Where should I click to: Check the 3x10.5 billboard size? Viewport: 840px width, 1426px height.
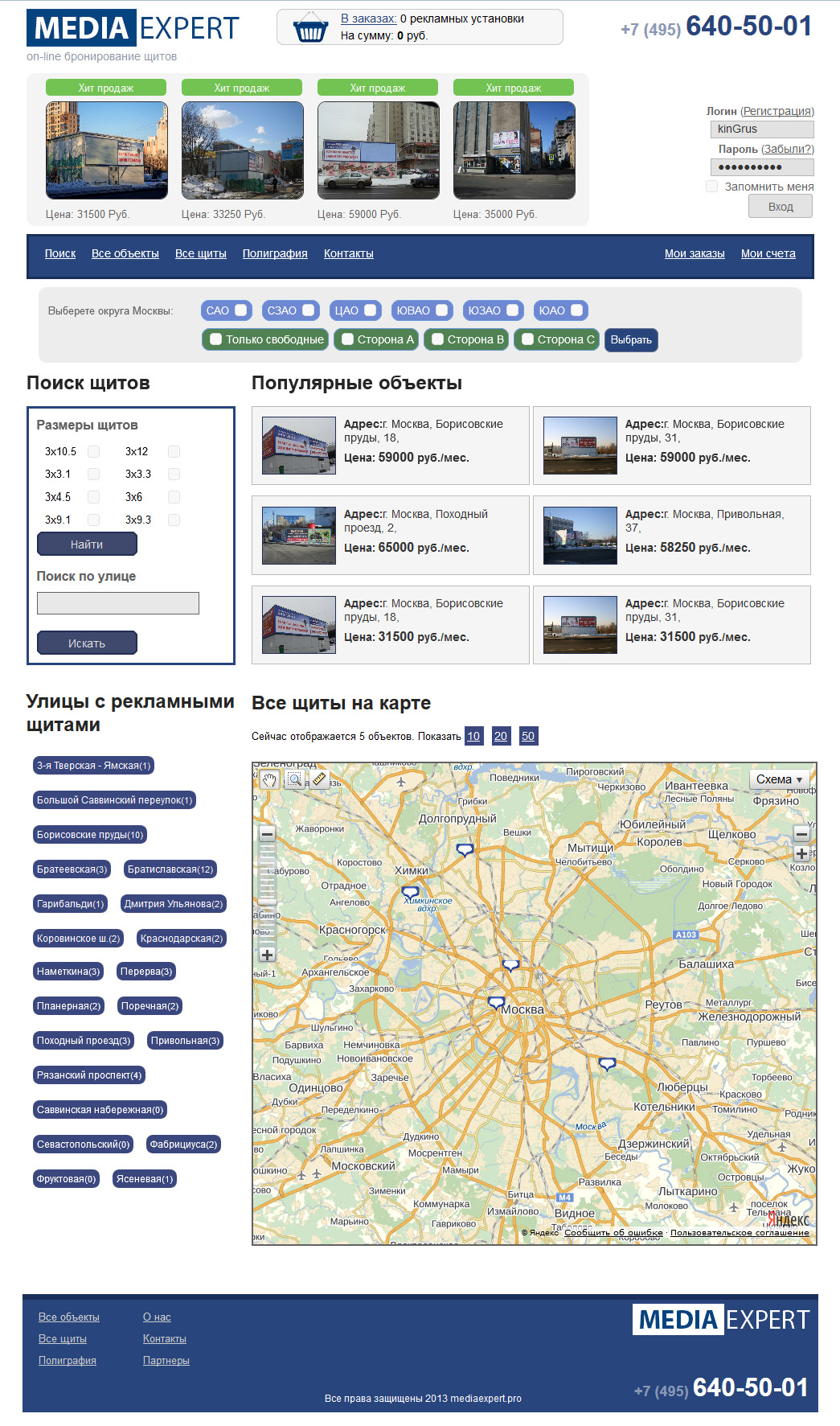93,451
